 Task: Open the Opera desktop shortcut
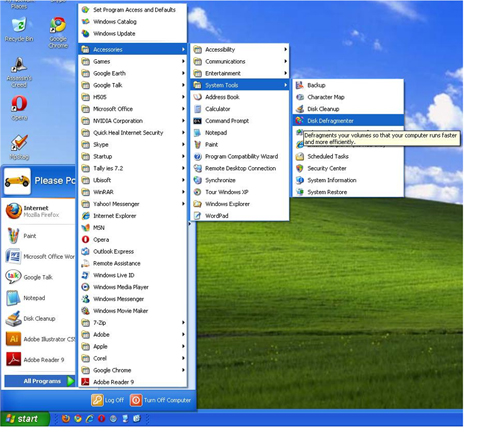pos(19,108)
